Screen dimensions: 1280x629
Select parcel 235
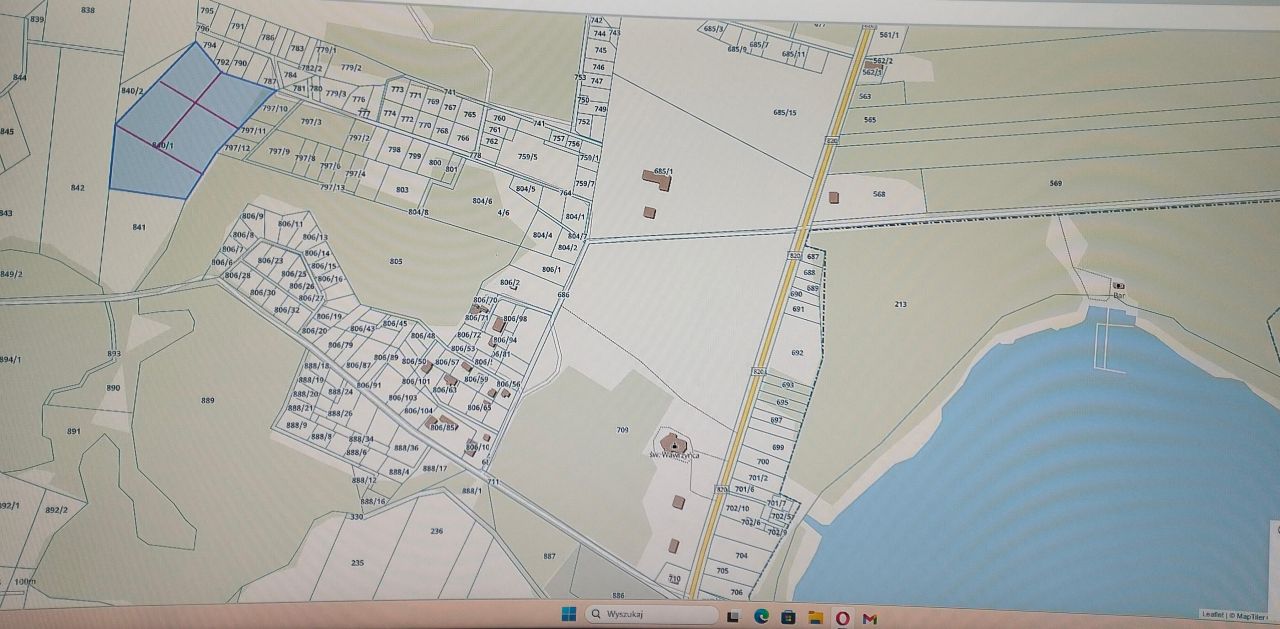(358, 562)
